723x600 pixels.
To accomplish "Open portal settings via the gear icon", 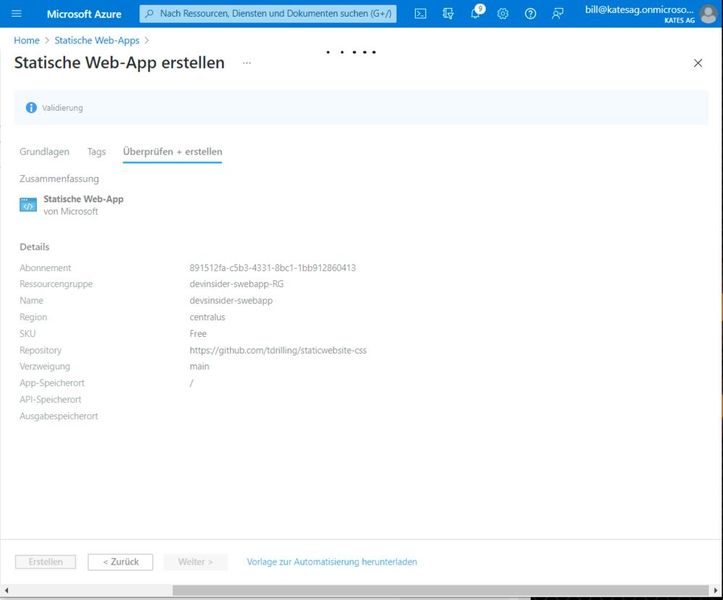I will click(x=503, y=14).
